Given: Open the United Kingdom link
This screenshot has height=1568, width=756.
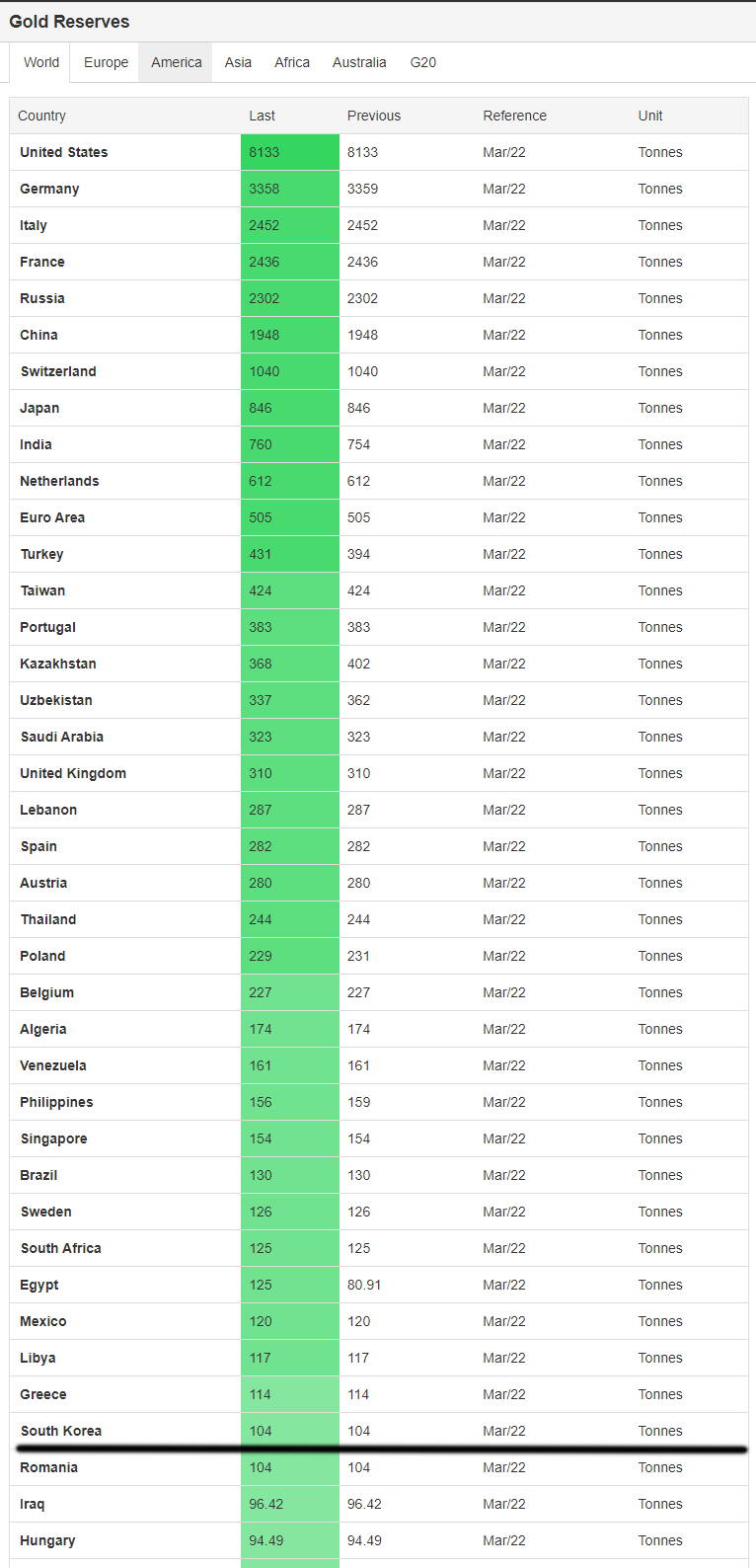Looking at the screenshot, I should tap(73, 773).
